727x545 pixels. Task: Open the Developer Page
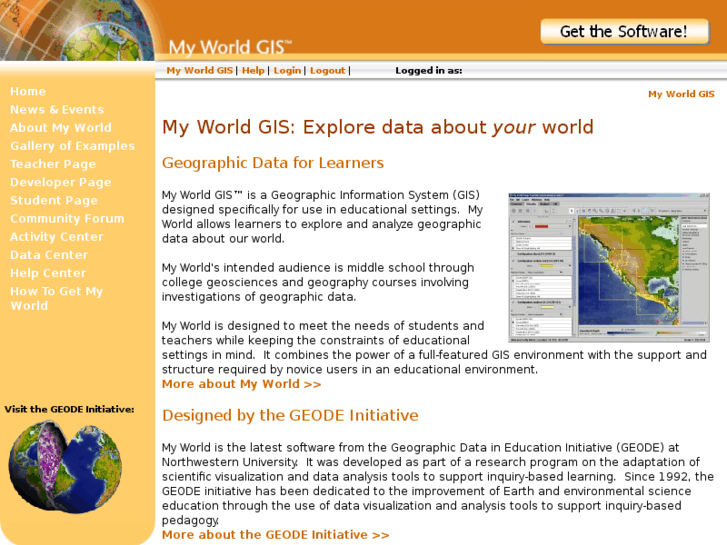[61, 182]
